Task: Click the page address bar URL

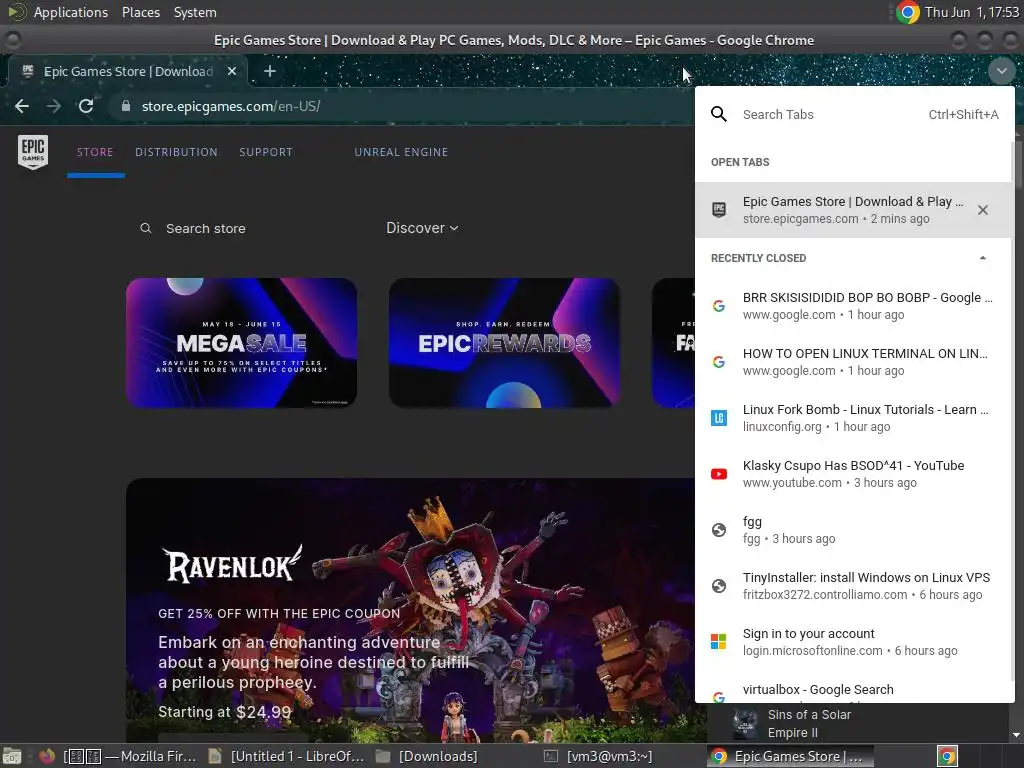Action: (231, 106)
